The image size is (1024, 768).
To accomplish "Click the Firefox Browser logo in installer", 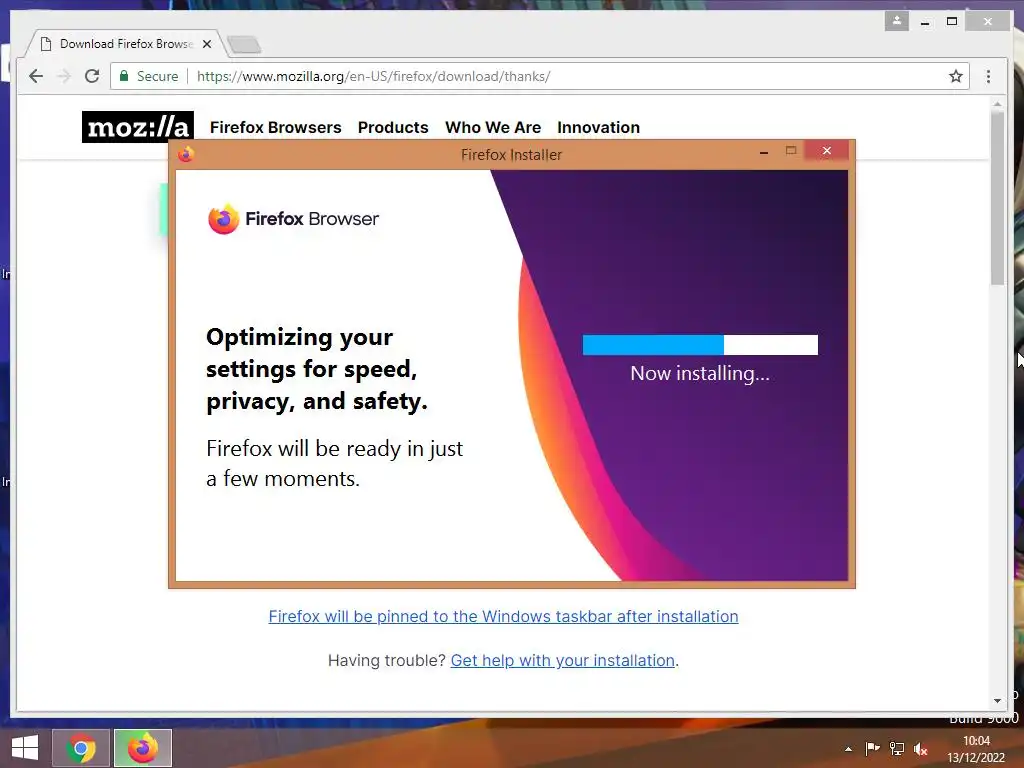I will click(x=293, y=219).
